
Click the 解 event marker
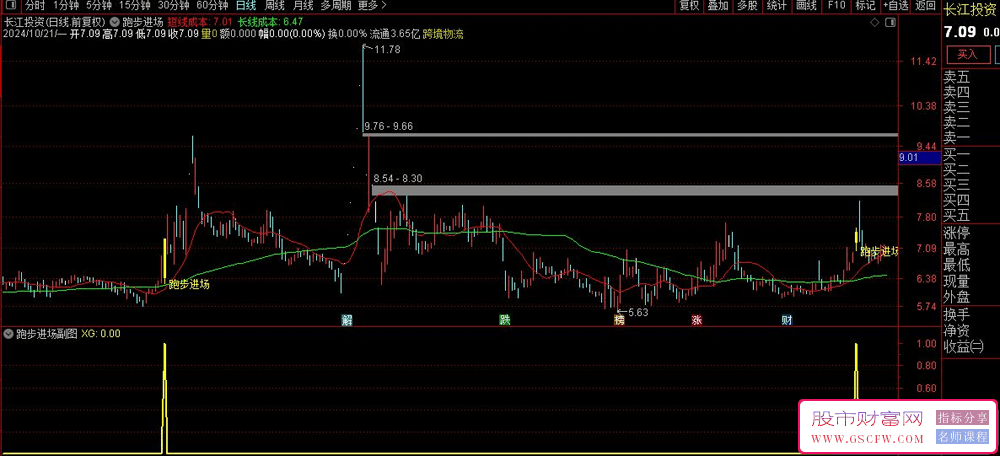346,320
